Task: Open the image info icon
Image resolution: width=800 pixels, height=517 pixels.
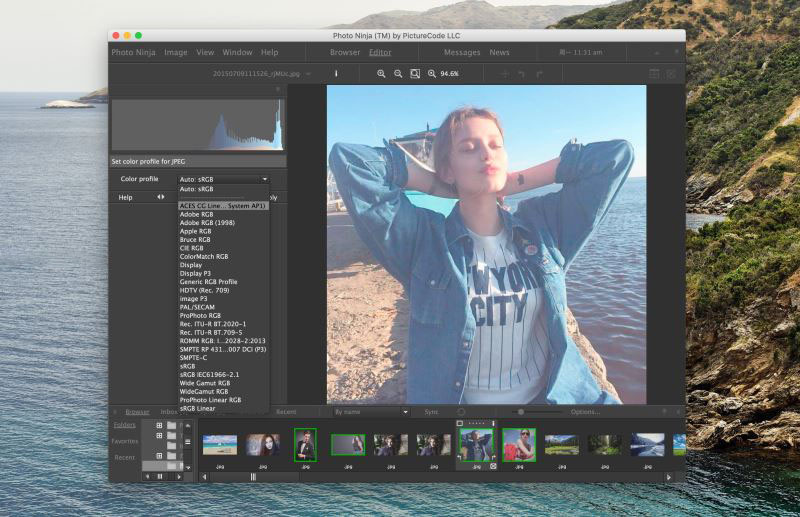Action: pos(336,73)
